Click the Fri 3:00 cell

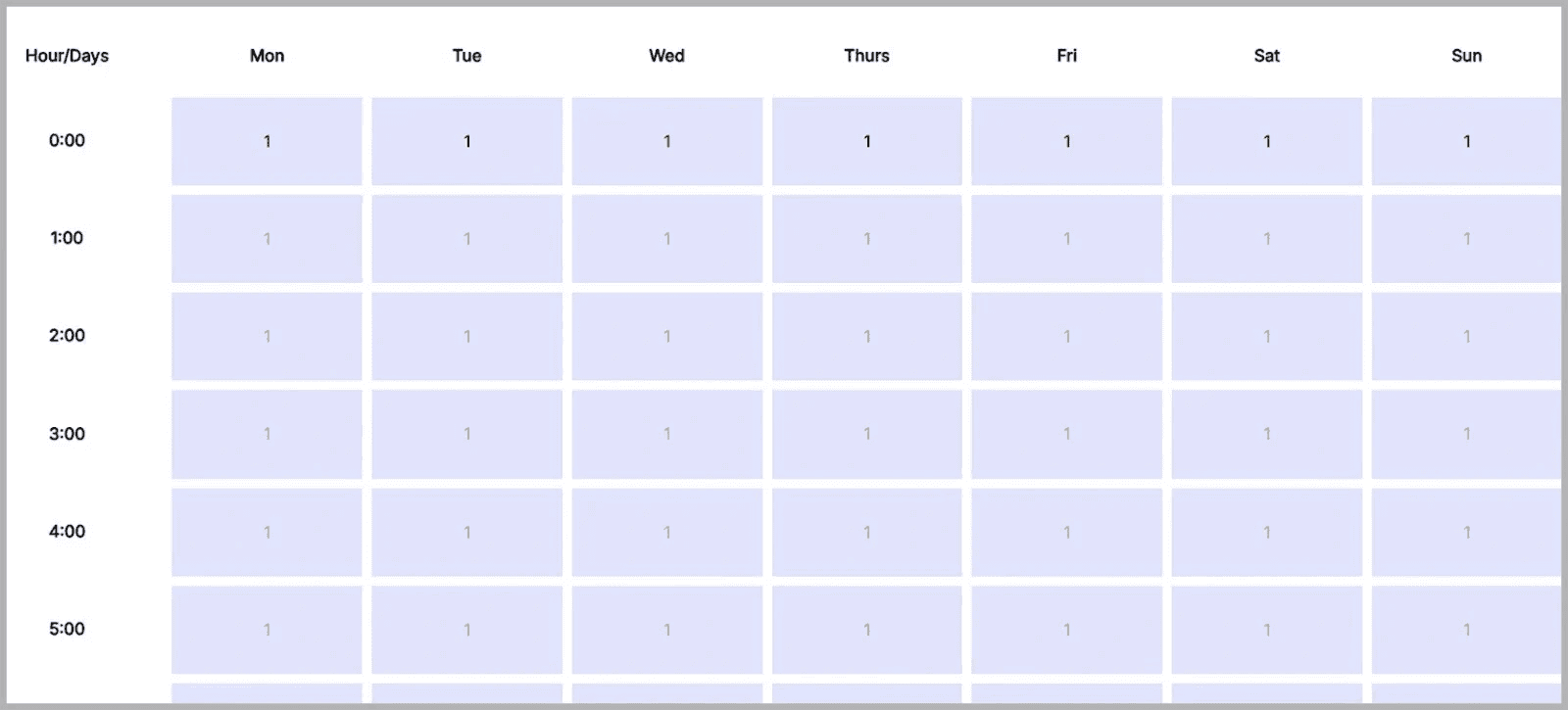(x=1067, y=434)
